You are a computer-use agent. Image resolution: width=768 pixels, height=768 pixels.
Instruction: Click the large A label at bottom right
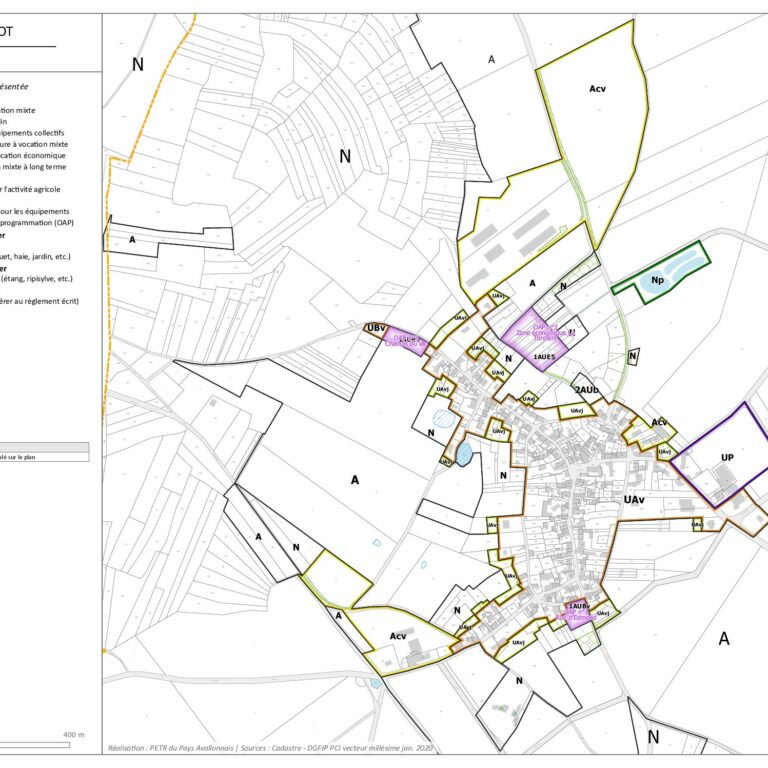724,638
